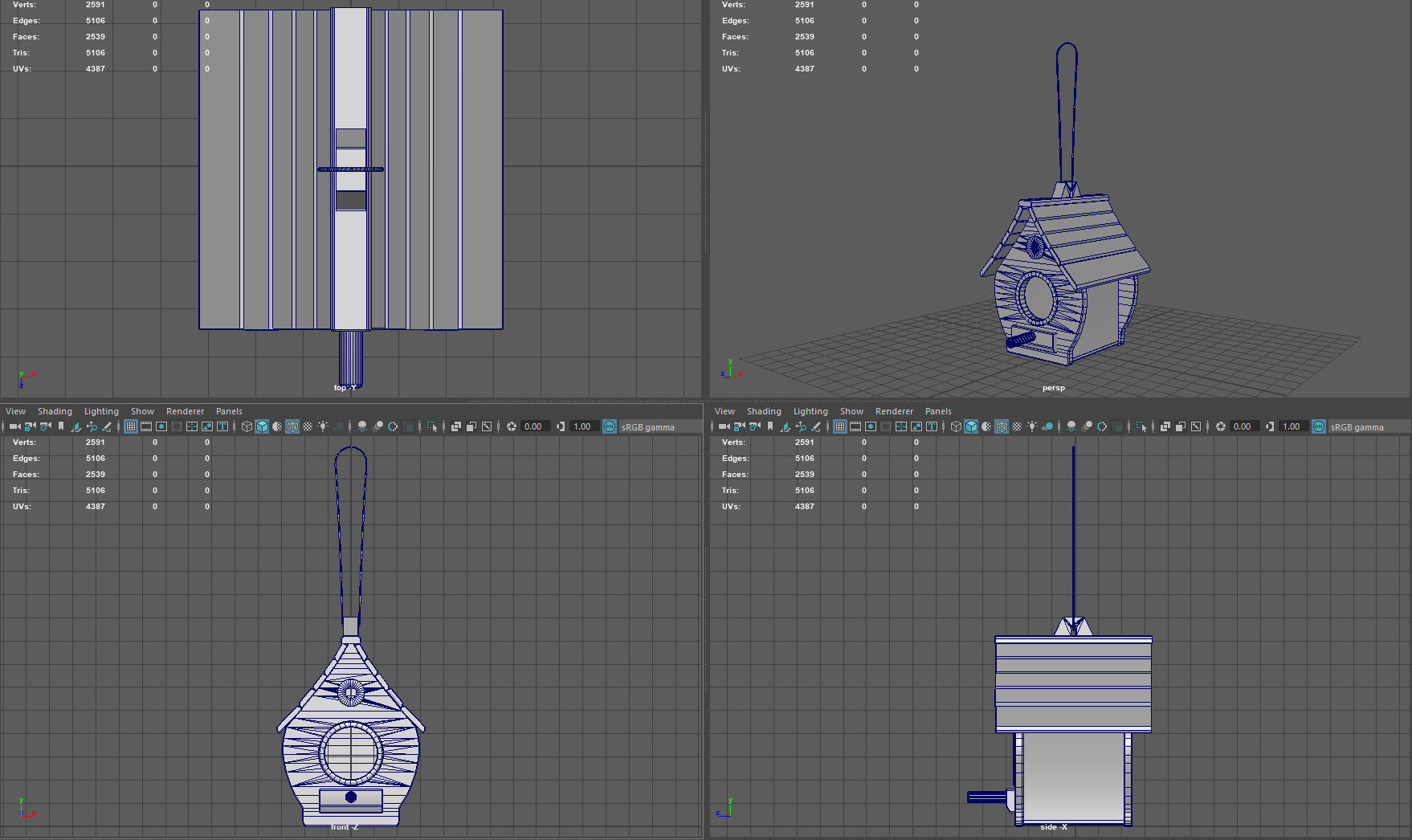Select Smooth Shade All in side view panel
Image resolution: width=1412 pixels, height=840 pixels.
click(971, 426)
